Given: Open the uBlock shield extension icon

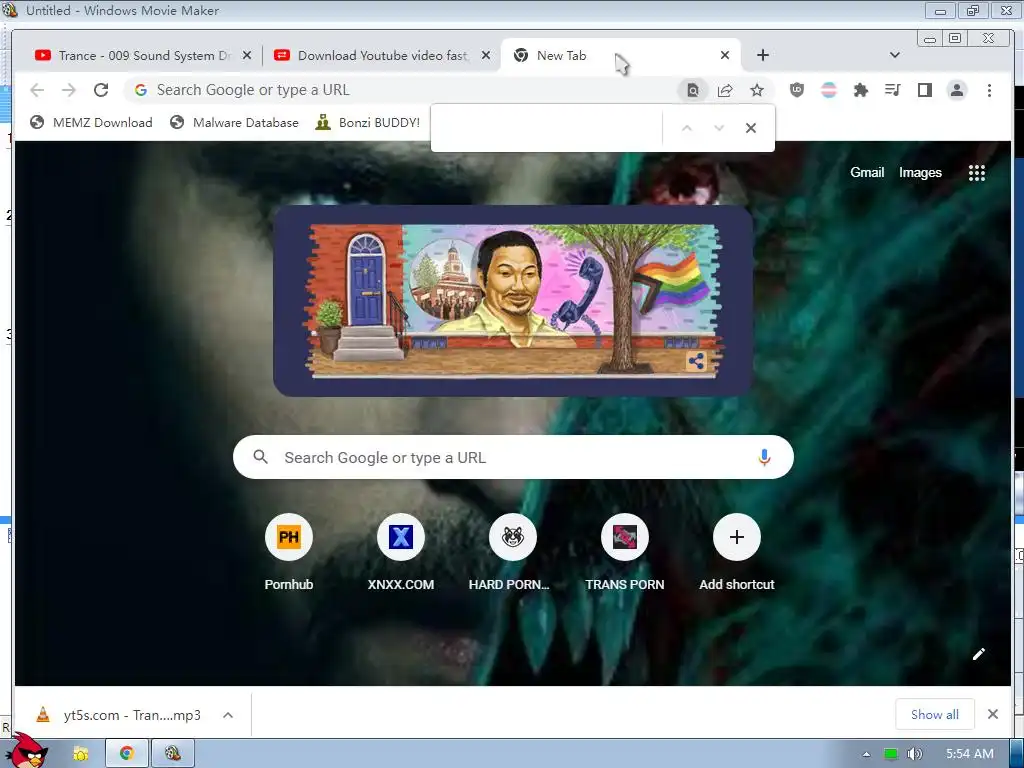Looking at the screenshot, I should (x=797, y=90).
